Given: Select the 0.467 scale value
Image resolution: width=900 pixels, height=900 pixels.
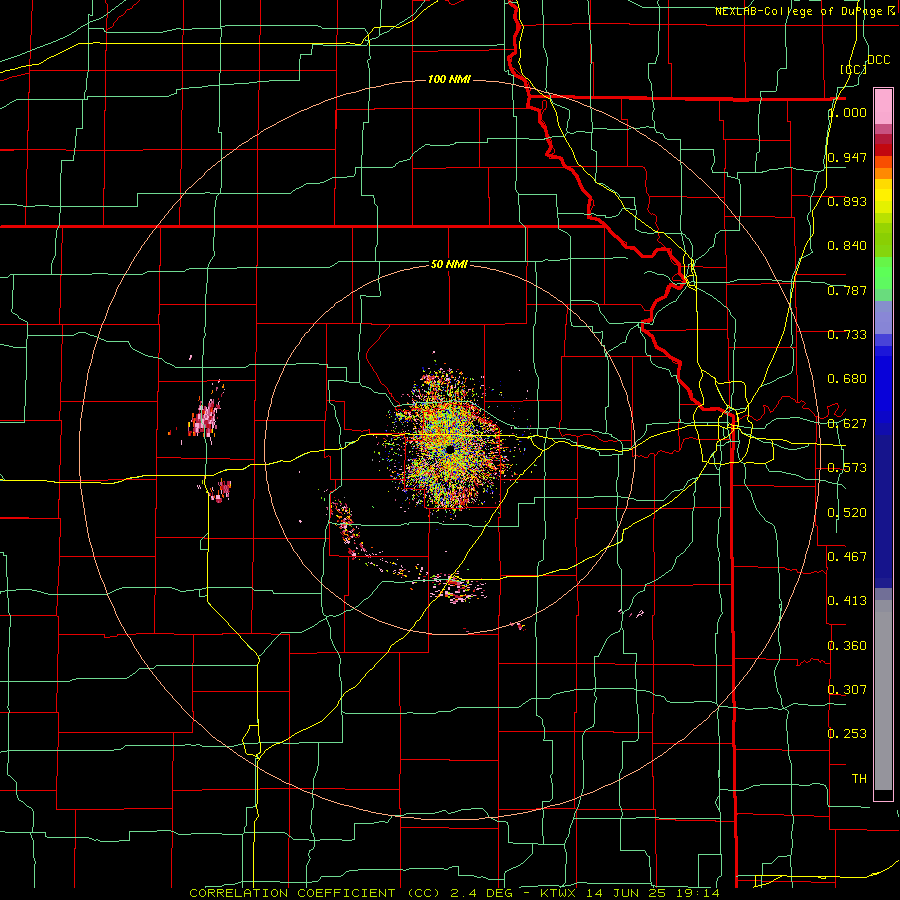Looking at the screenshot, I should pyautogui.click(x=847, y=556).
